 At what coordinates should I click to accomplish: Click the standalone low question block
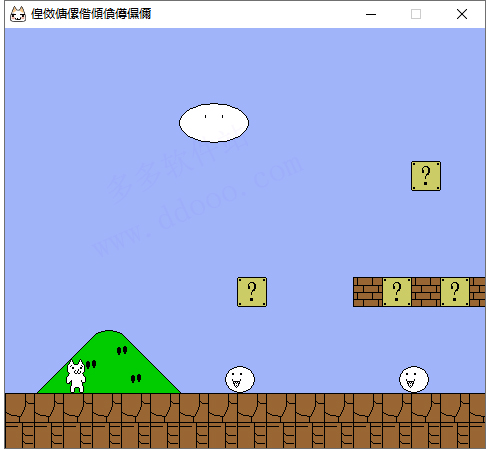[252, 292]
